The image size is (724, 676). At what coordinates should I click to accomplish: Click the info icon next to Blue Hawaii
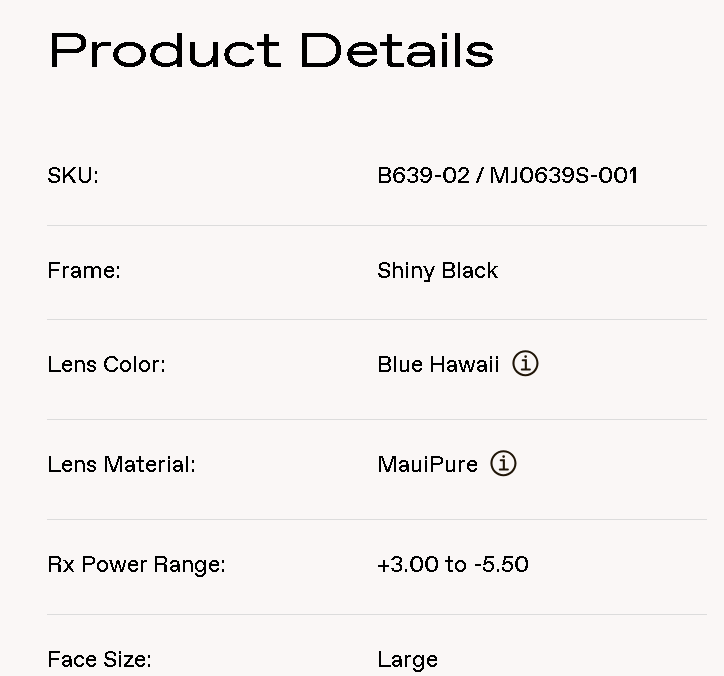525,364
